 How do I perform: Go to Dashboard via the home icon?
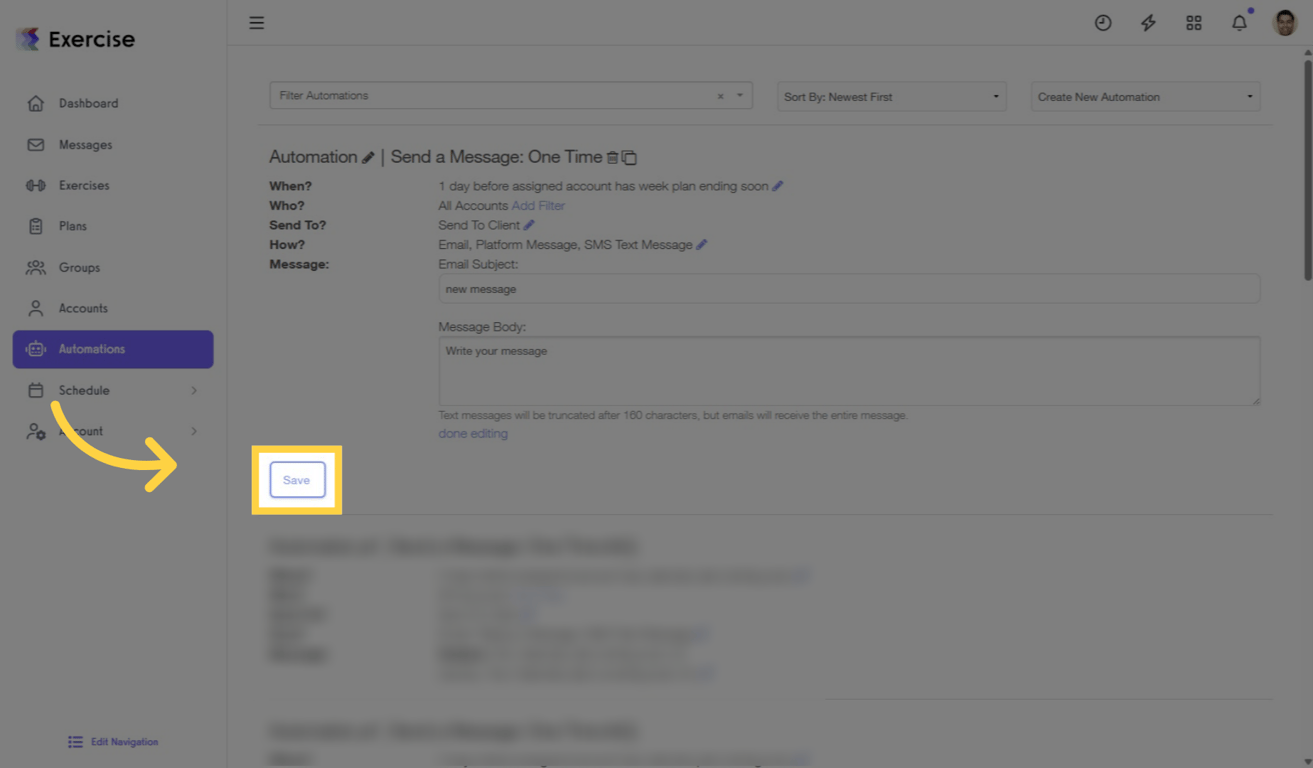[x=36, y=103]
